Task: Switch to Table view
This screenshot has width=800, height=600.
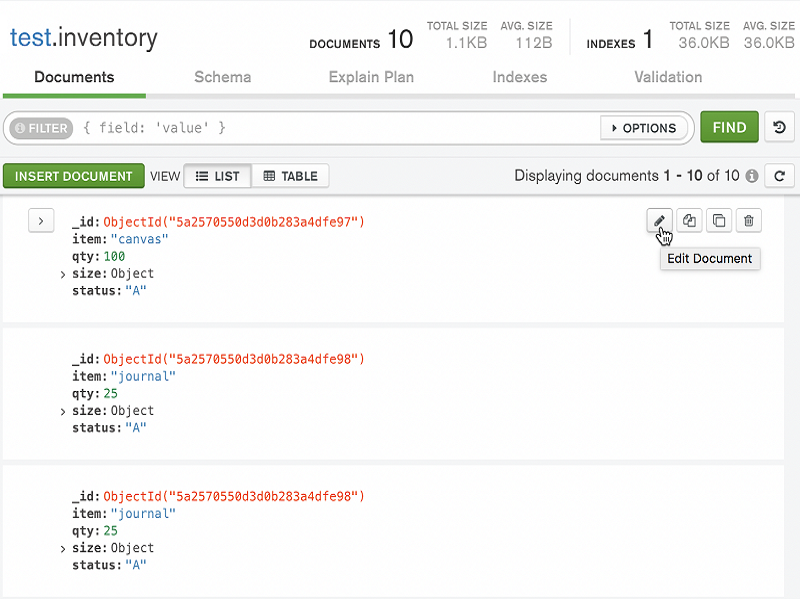Action: 290,176
